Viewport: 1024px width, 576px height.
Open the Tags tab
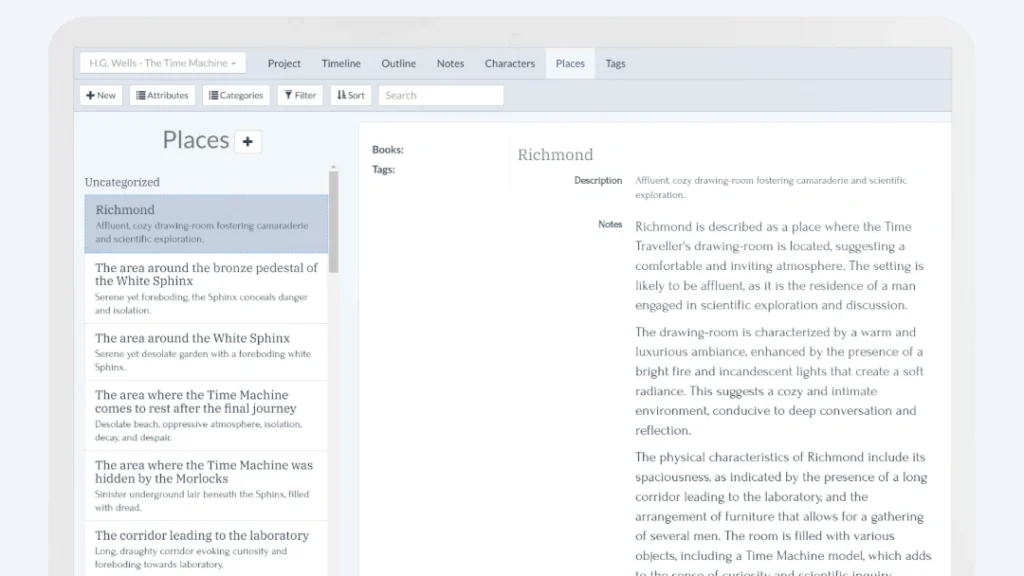[615, 63]
